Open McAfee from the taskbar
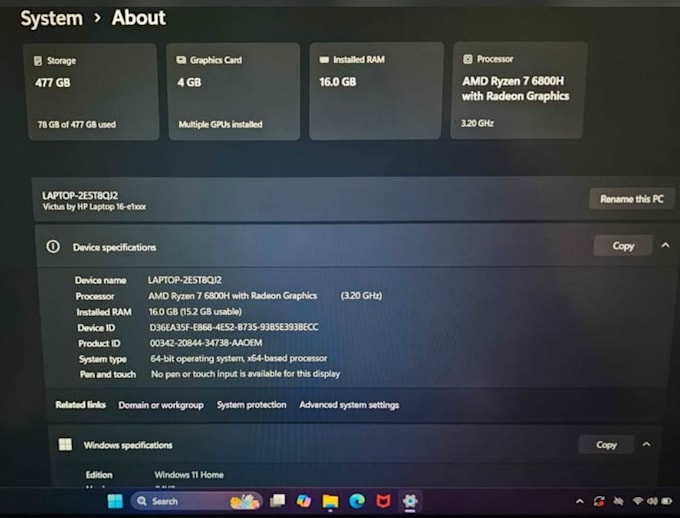 [x=383, y=502]
